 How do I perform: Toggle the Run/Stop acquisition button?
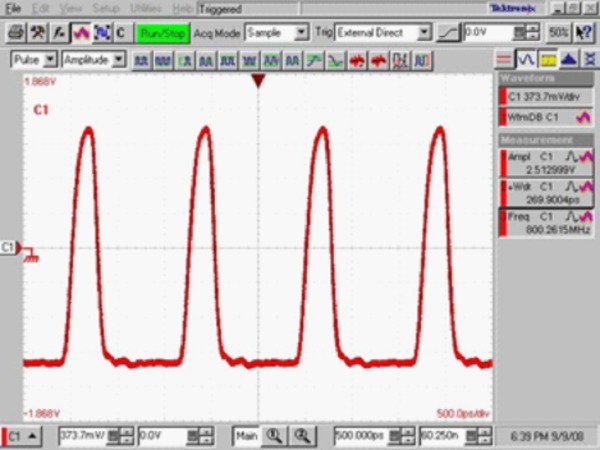coord(162,32)
